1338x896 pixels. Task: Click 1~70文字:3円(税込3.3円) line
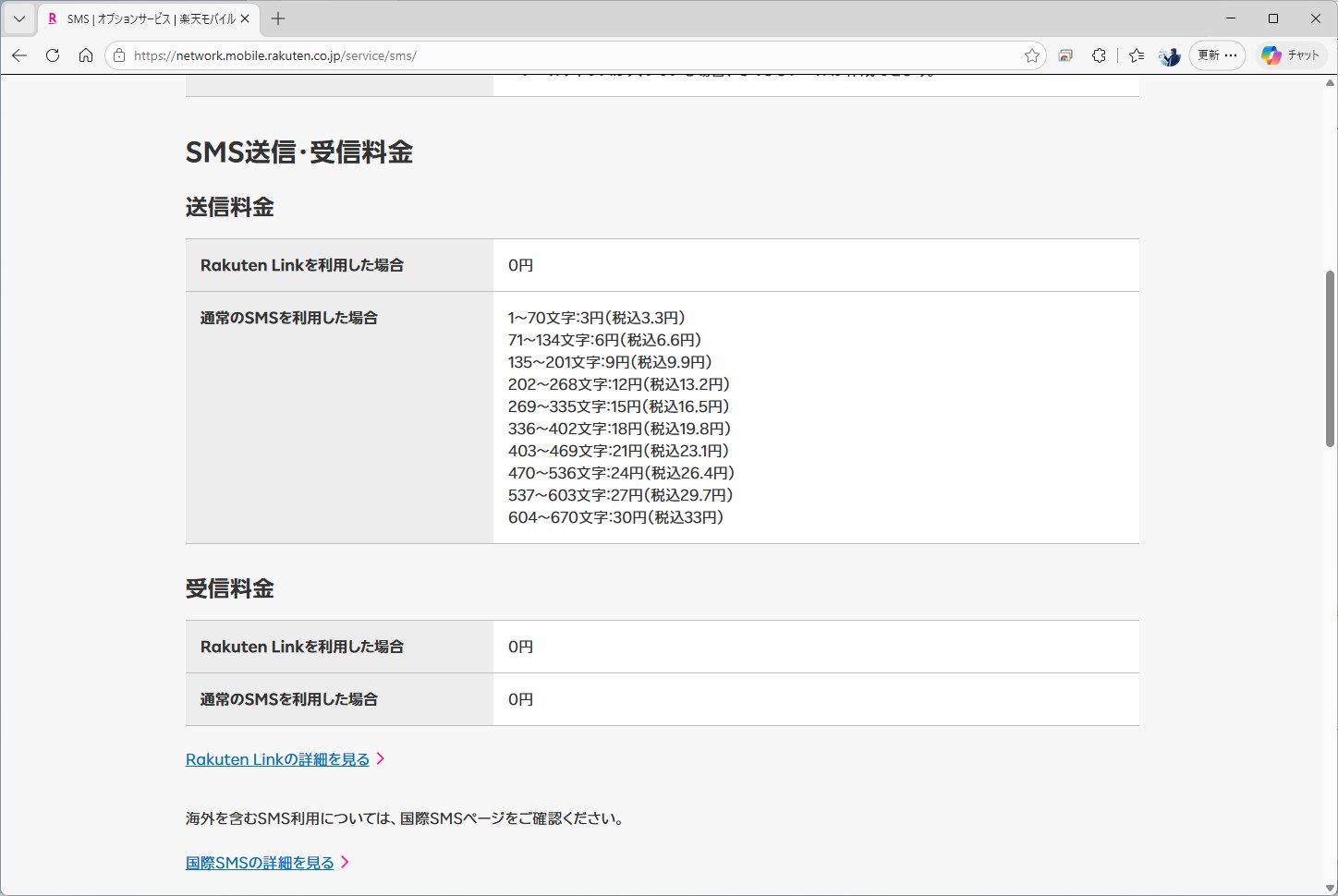597,318
